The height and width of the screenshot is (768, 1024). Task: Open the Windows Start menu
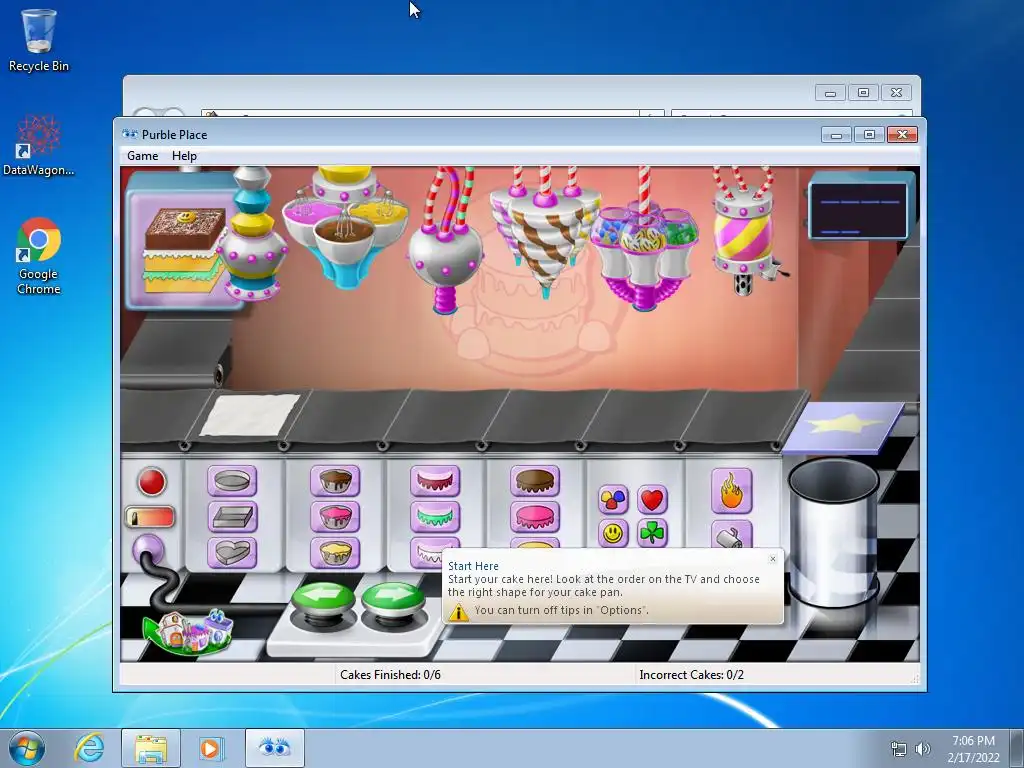coord(27,748)
